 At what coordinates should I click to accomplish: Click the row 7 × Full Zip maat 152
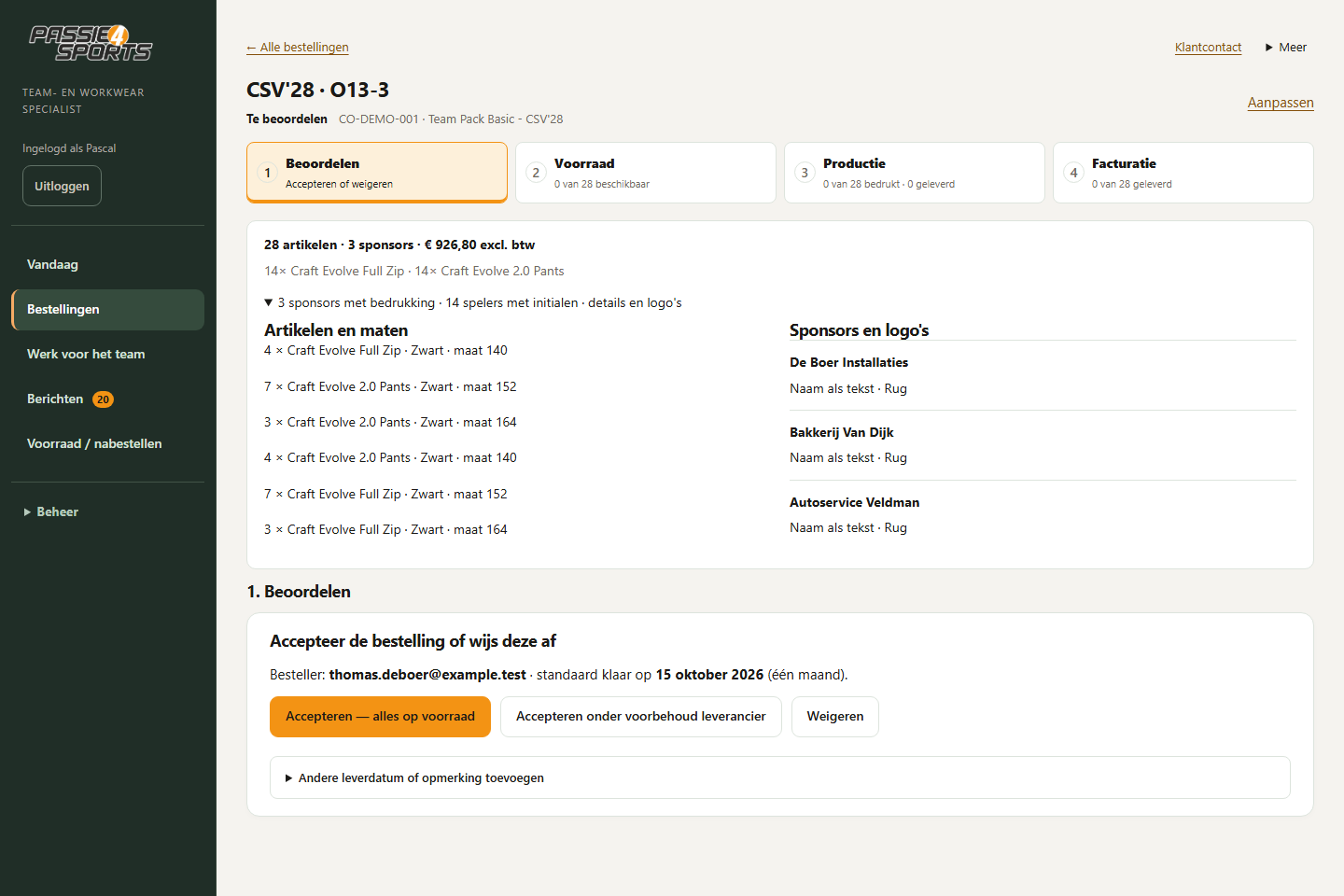coord(385,495)
